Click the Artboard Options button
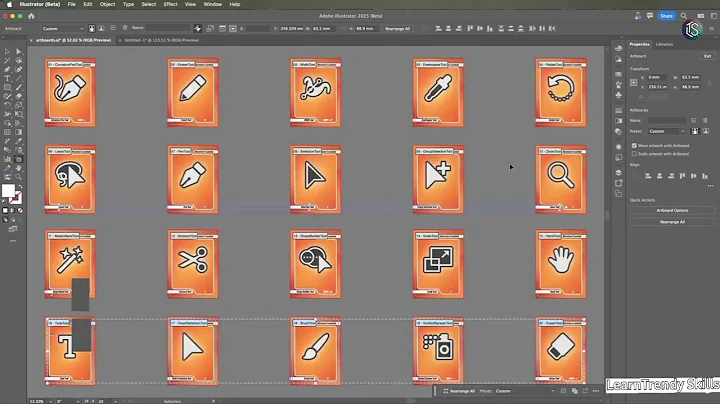Viewport: 720px width, 404px height. (x=672, y=211)
